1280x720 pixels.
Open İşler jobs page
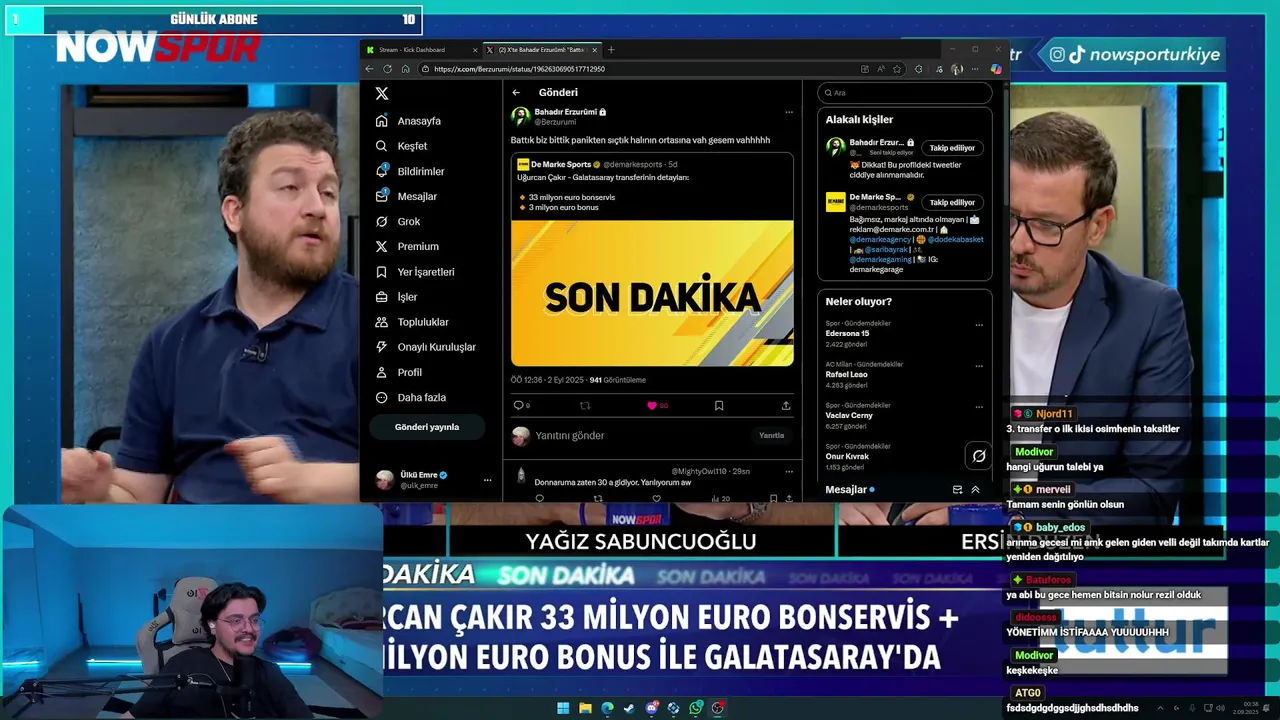coord(396,297)
